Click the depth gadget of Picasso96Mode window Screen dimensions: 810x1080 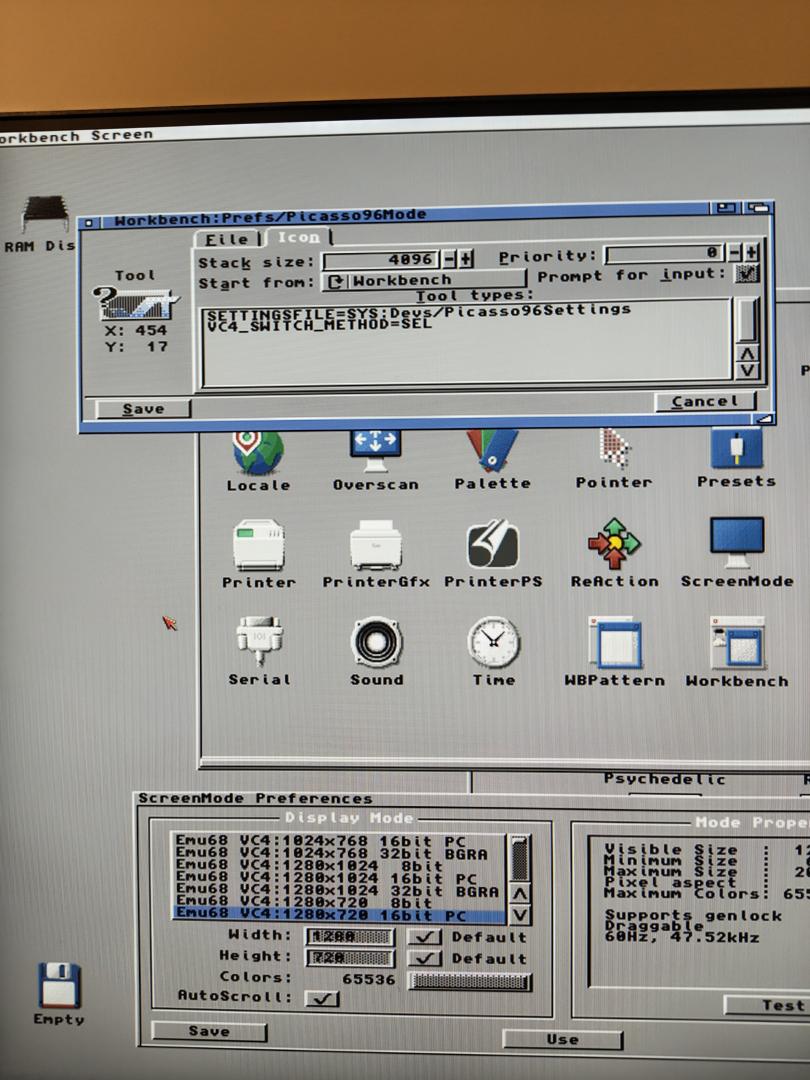tap(758, 207)
